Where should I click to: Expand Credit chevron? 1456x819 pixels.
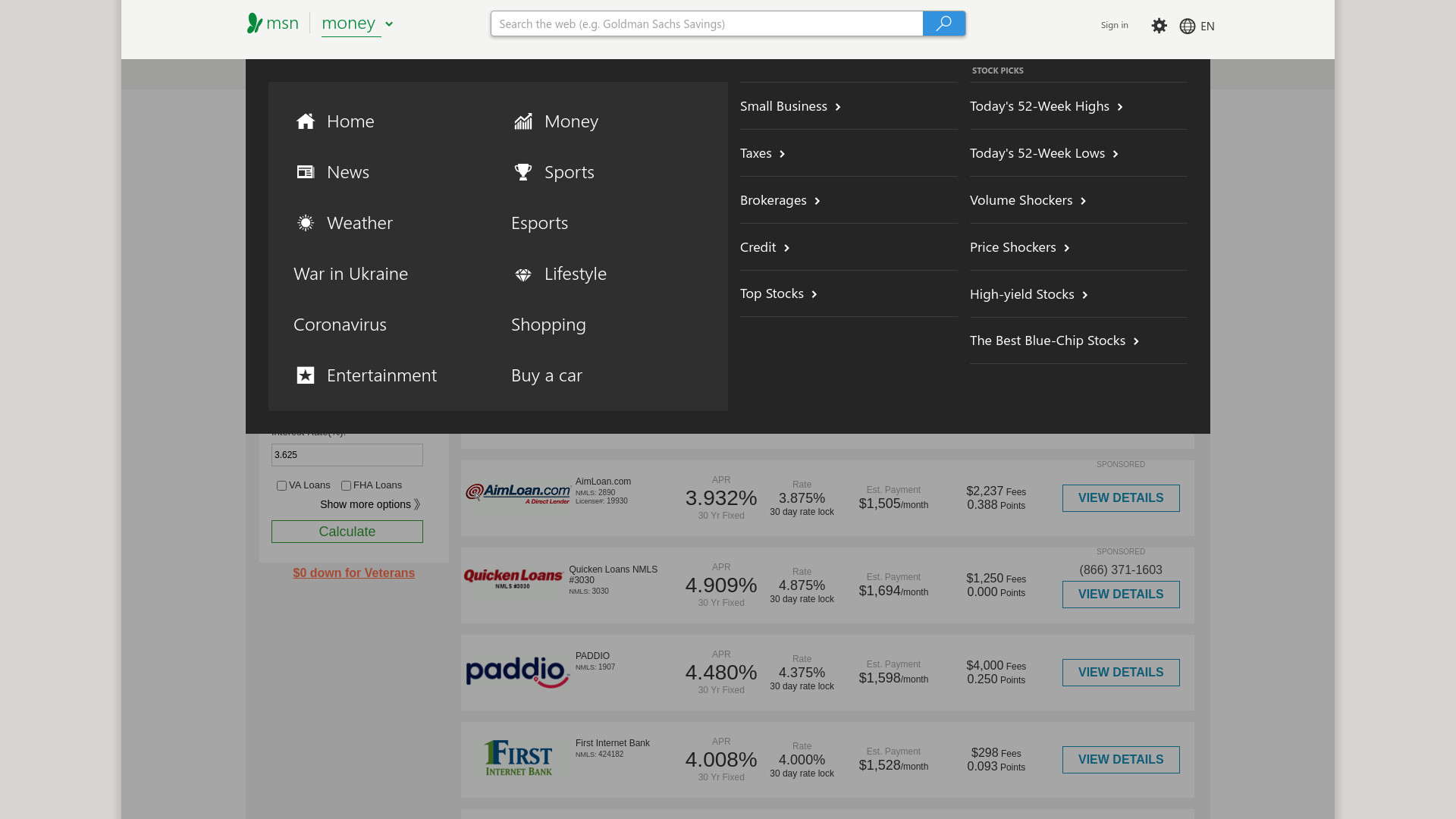tap(787, 248)
